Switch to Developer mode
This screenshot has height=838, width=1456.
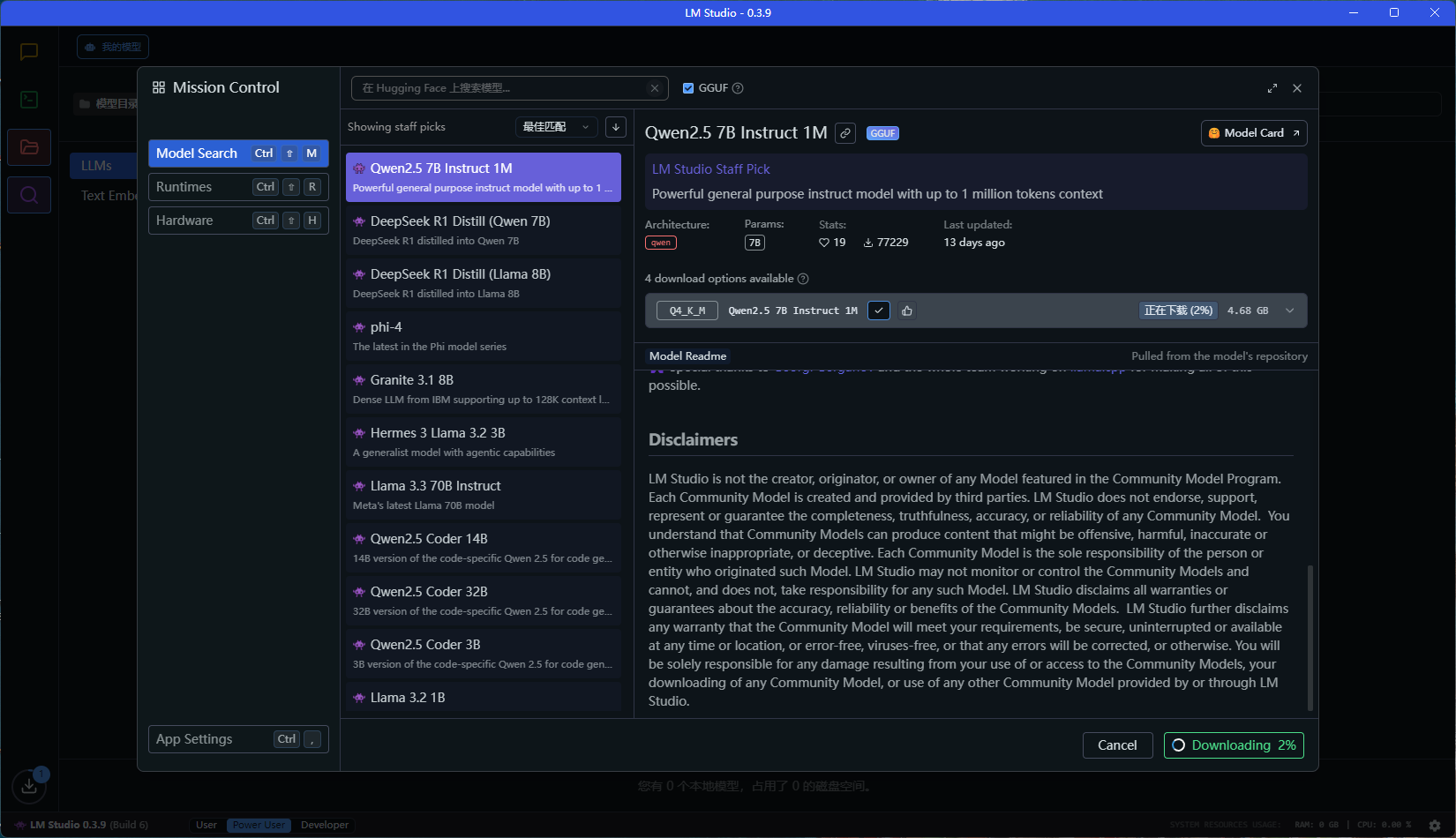[x=325, y=825]
